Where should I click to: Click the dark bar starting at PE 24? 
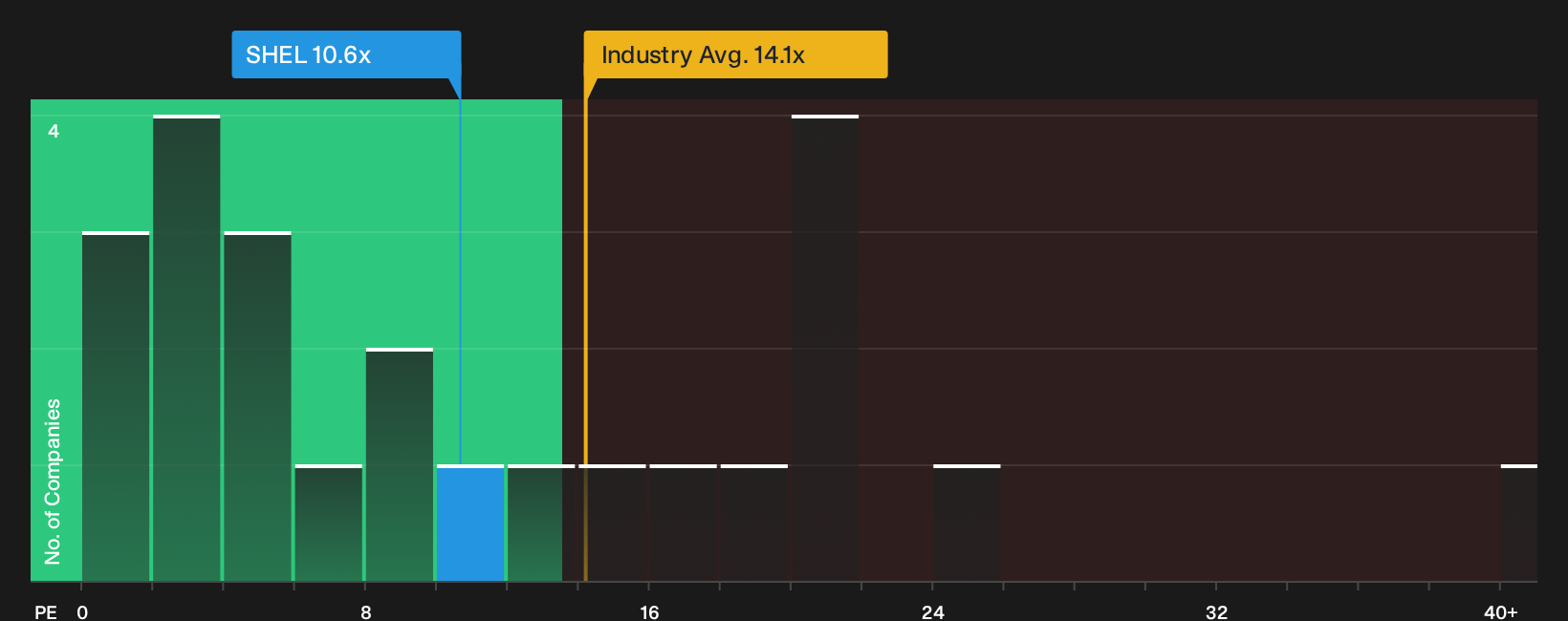click(967, 523)
